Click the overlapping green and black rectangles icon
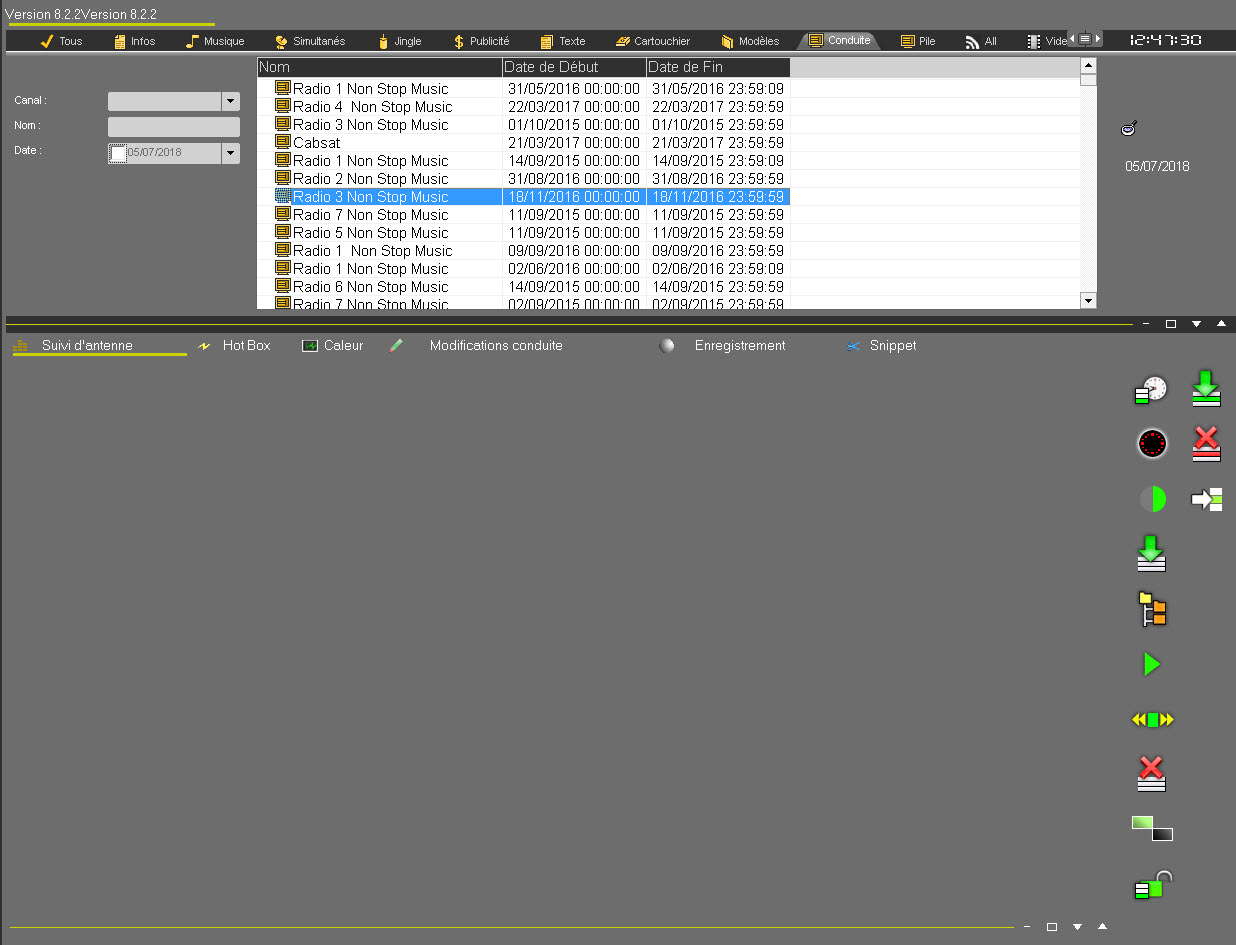 pos(1152,828)
